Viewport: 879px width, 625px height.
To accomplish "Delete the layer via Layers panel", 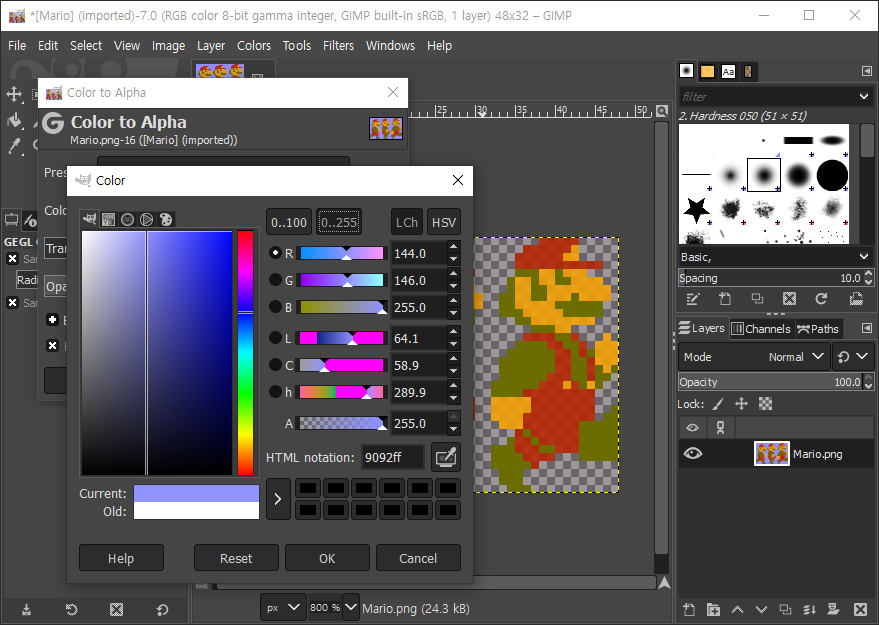I will pyautogui.click(x=861, y=609).
